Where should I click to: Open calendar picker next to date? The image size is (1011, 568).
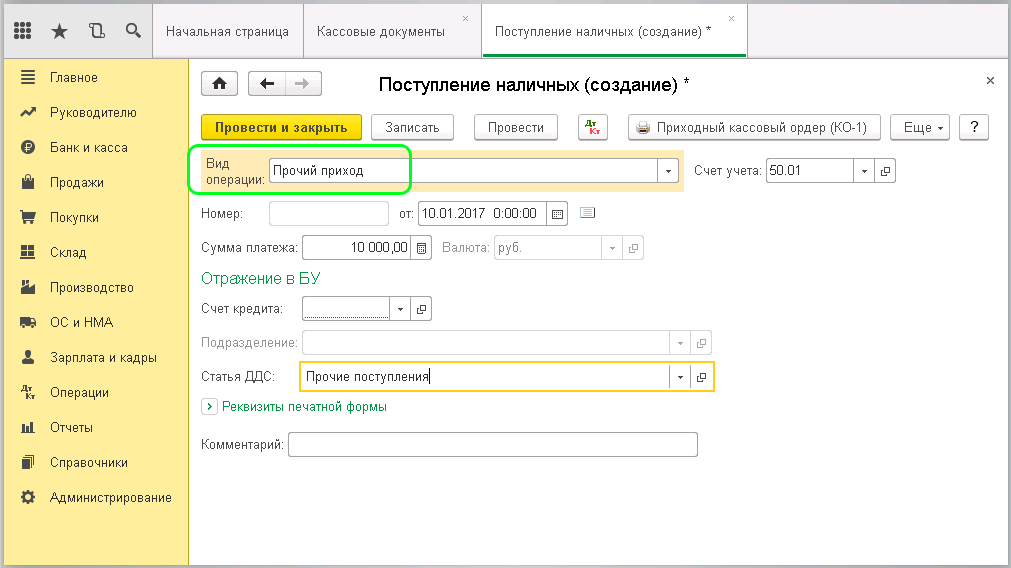pos(557,213)
